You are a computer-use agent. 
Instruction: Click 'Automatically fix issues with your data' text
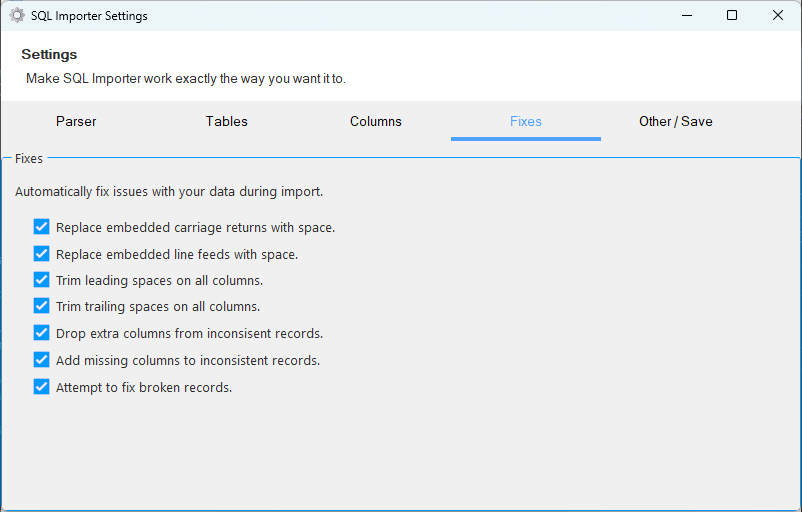point(169,192)
